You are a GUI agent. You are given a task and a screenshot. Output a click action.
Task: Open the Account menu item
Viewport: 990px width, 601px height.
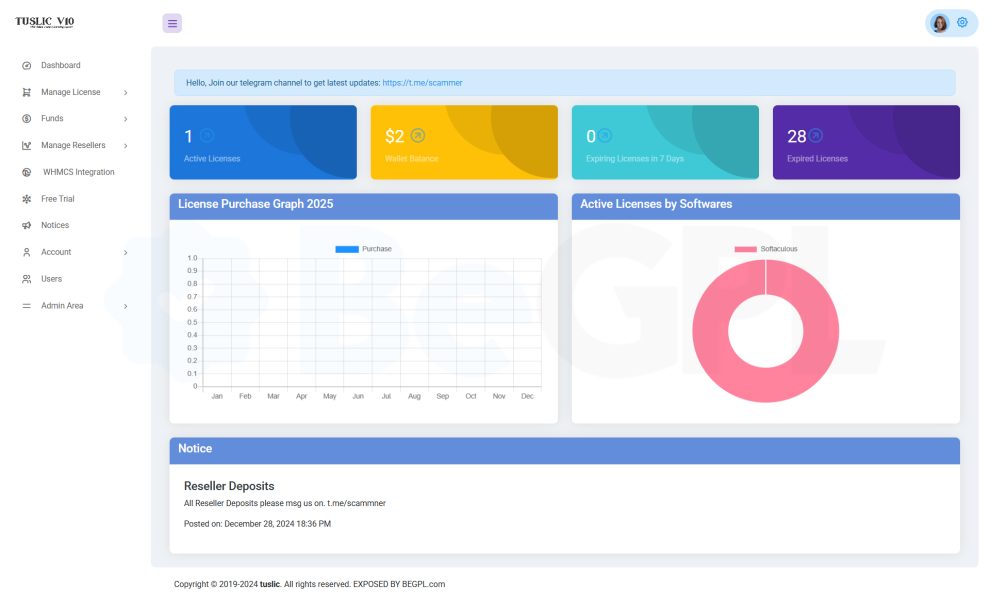57,252
